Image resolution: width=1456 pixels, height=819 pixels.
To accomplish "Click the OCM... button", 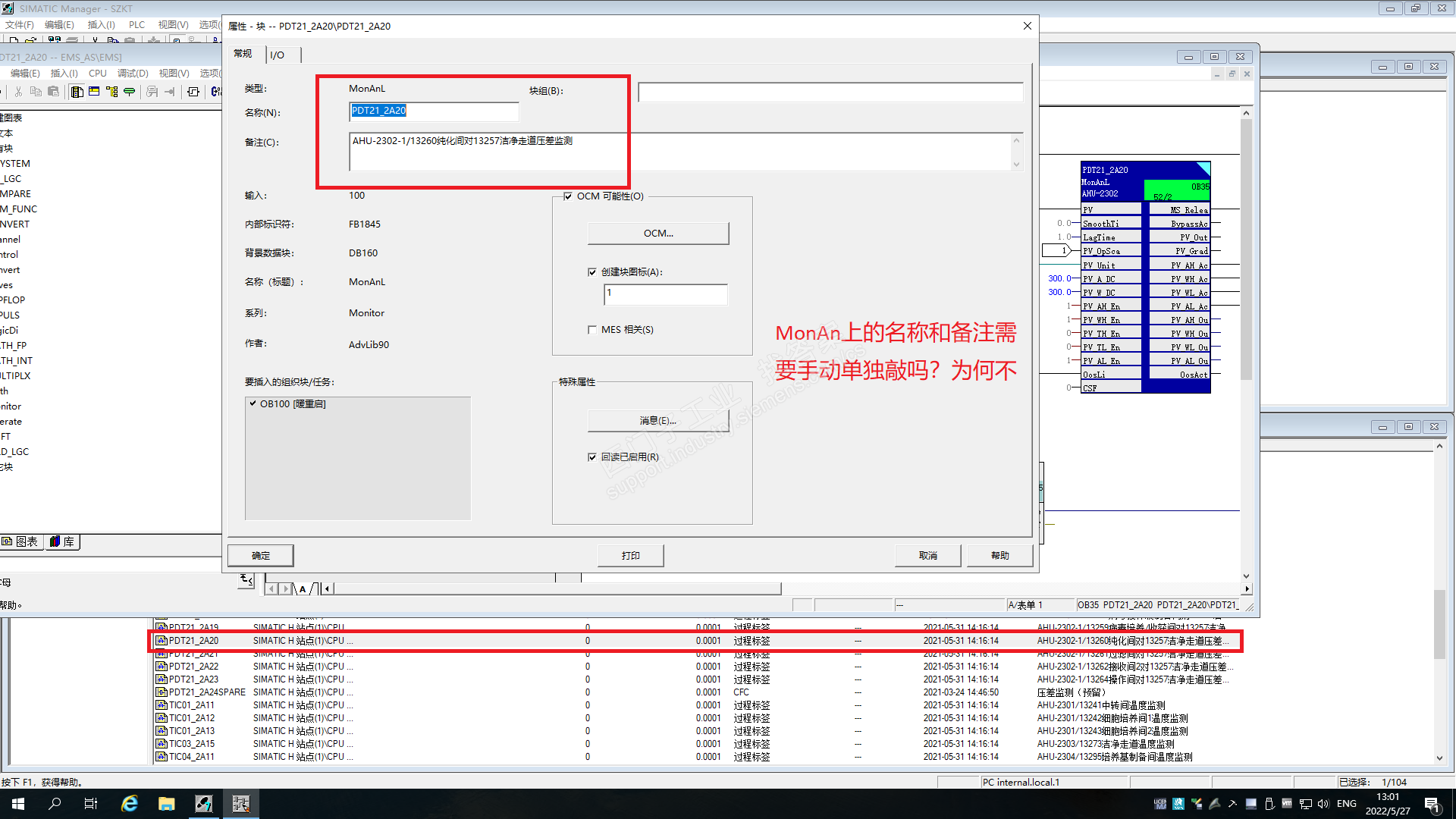I will click(x=657, y=234).
